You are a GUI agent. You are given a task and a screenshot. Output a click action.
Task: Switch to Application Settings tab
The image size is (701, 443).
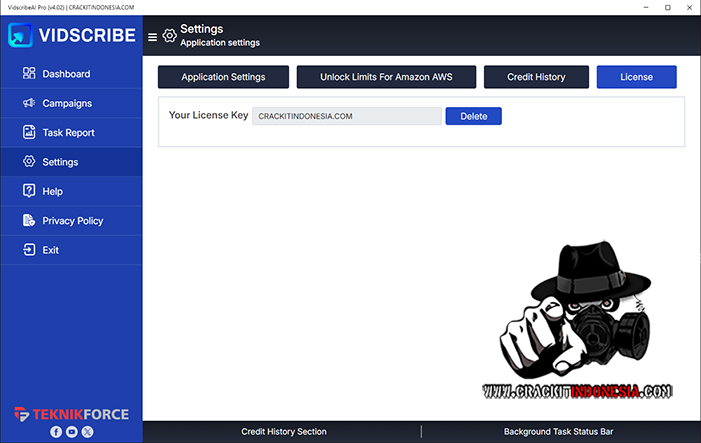[223, 77]
